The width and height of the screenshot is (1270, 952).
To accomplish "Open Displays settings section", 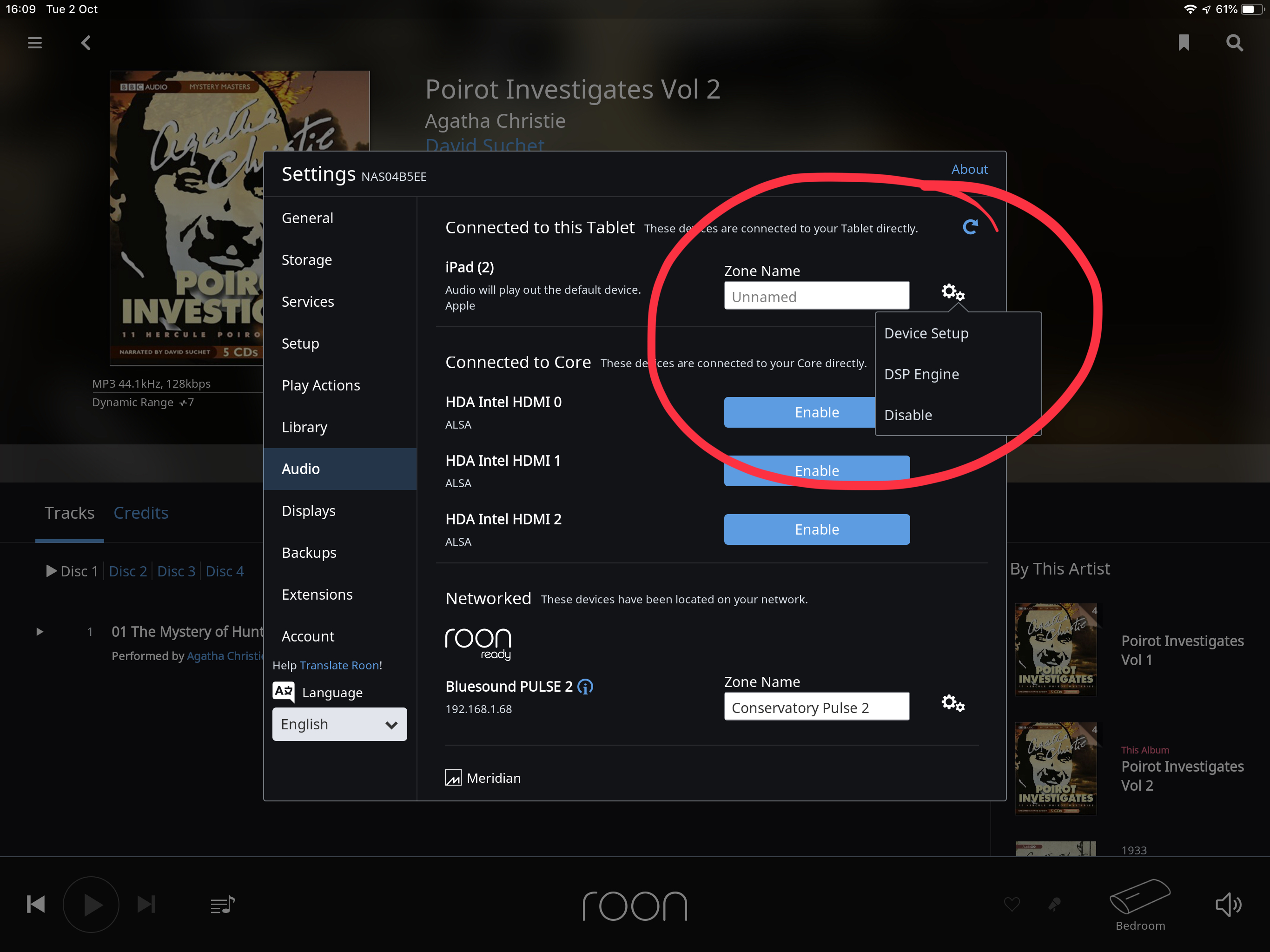I will click(340, 511).
